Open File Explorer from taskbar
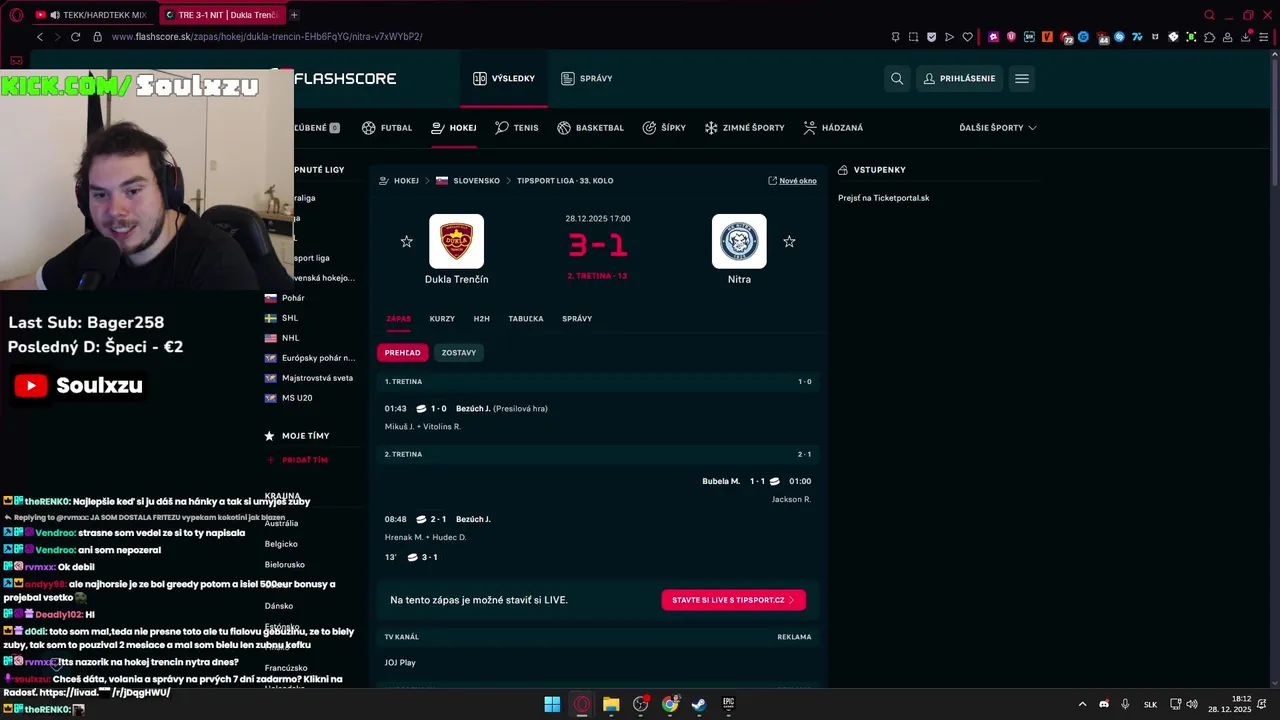The height and width of the screenshot is (720, 1280). (x=611, y=704)
